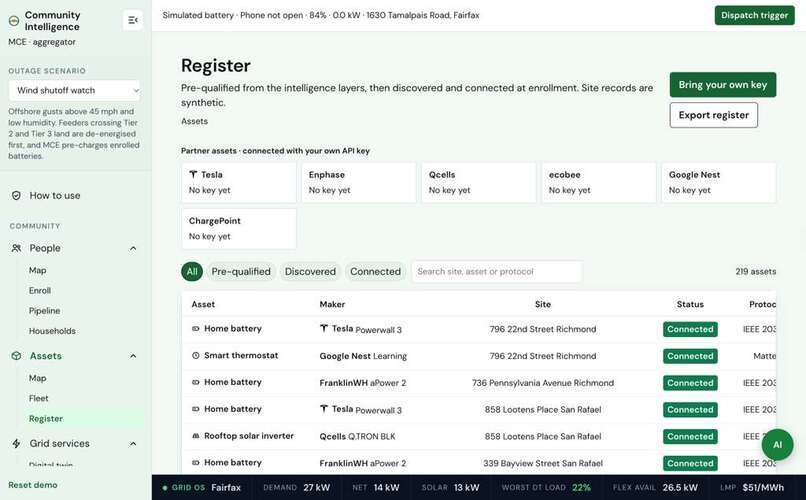Filter by Discovered assets
This screenshot has width=806, height=500.
[310, 271]
